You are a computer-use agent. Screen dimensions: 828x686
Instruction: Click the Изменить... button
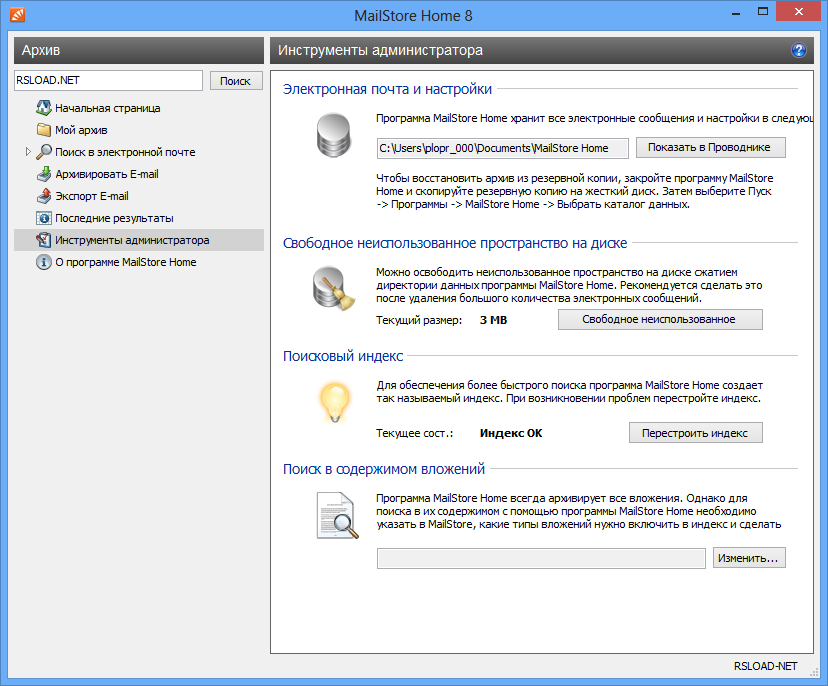pyautogui.click(x=749, y=558)
